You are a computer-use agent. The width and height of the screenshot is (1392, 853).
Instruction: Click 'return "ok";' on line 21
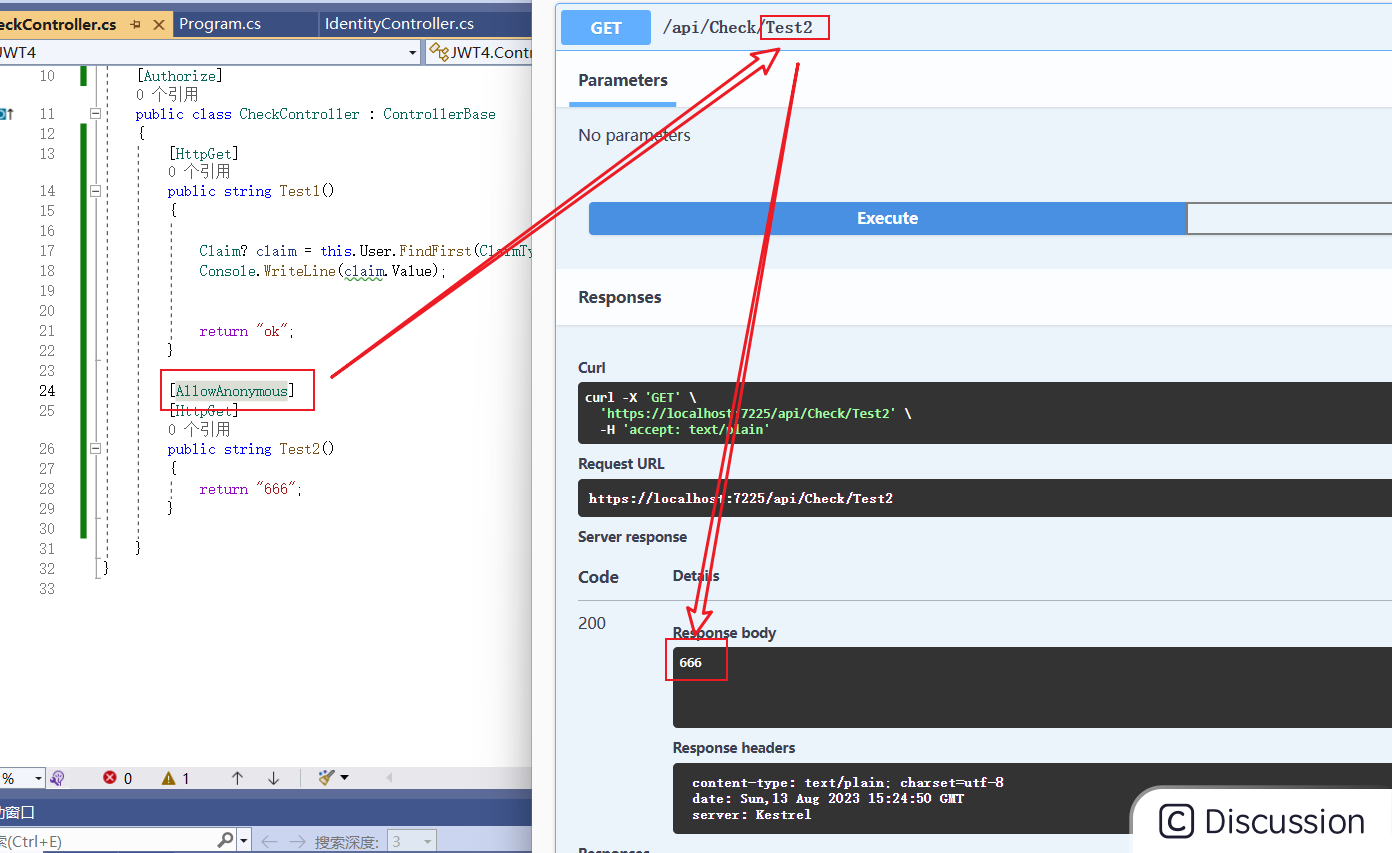click(x=247, y=331)
